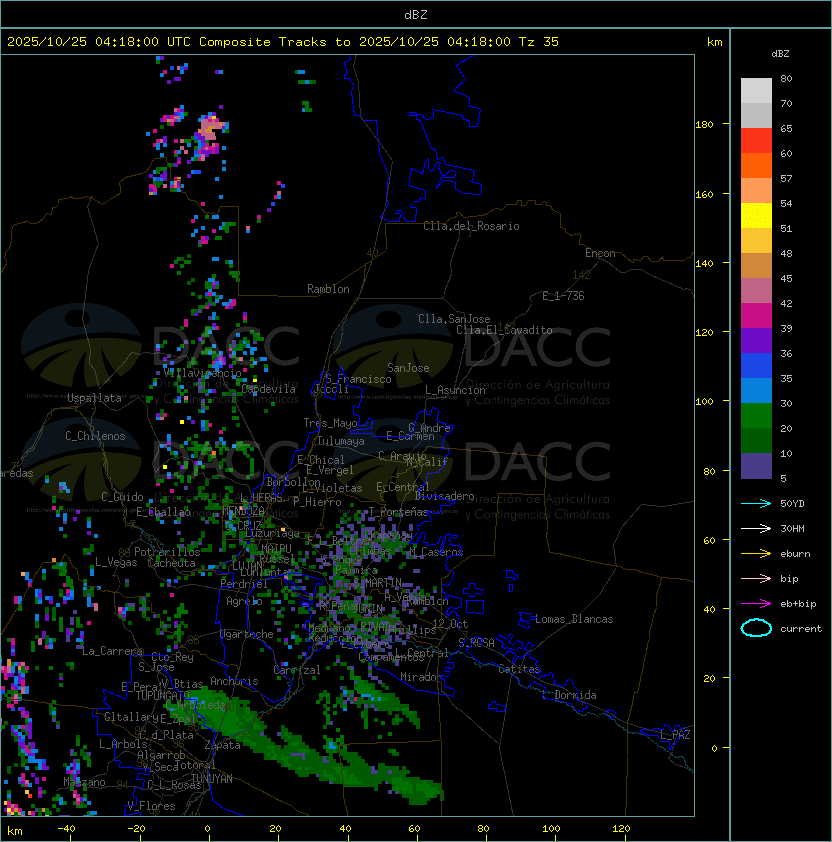This screenshot has width=832, height=842.
Task: Click the pink bip arrow legend icon
Action: coord(756,578)
